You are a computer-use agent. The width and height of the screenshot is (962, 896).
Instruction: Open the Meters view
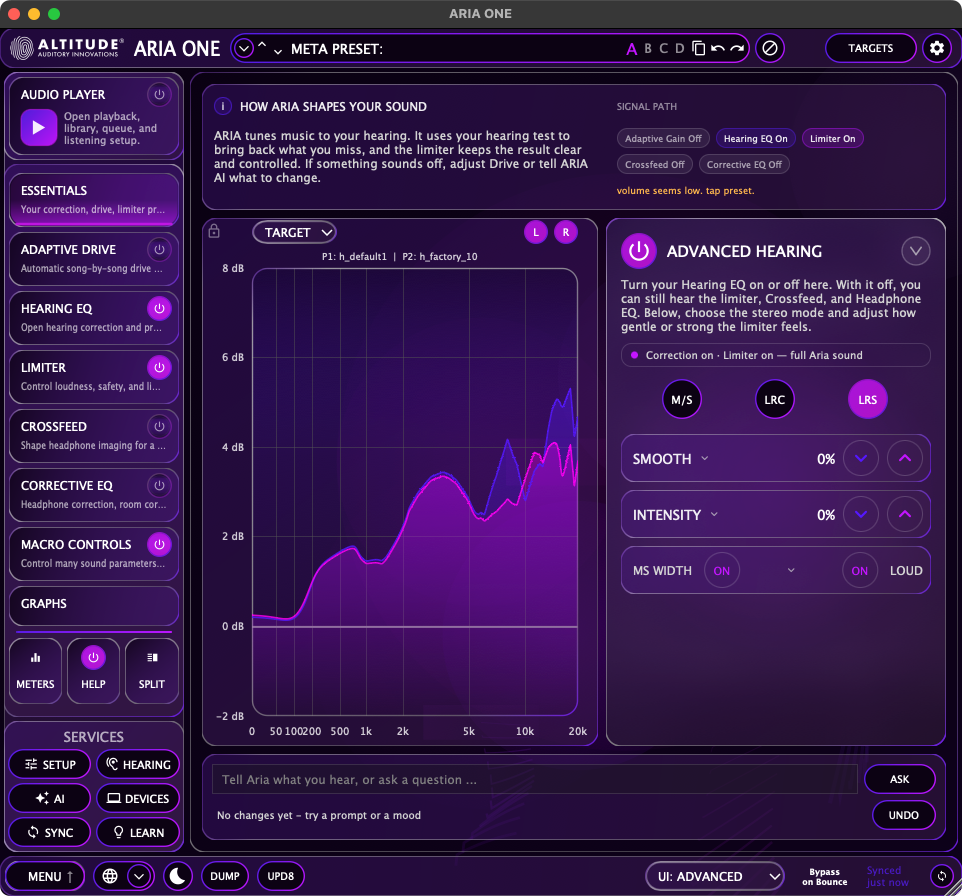click(36, 670)
